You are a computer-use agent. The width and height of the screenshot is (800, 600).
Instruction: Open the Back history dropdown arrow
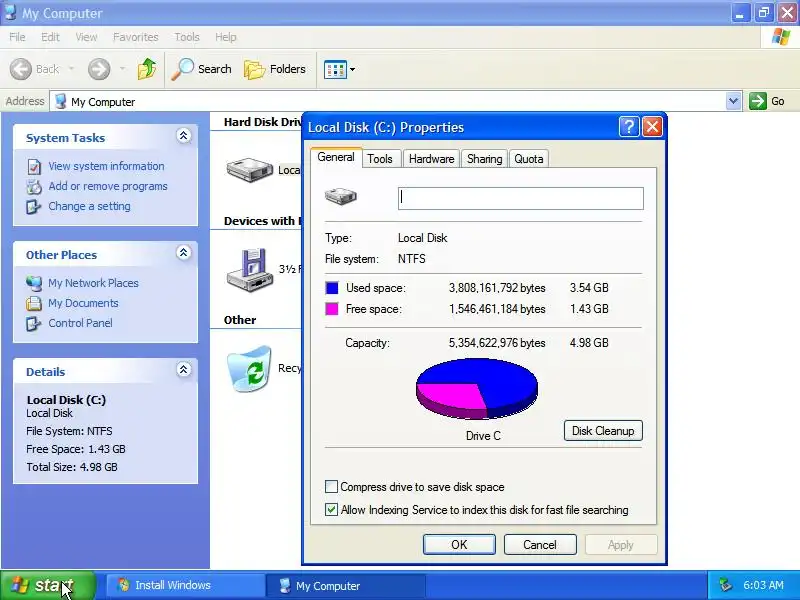(x=71, y=69)
